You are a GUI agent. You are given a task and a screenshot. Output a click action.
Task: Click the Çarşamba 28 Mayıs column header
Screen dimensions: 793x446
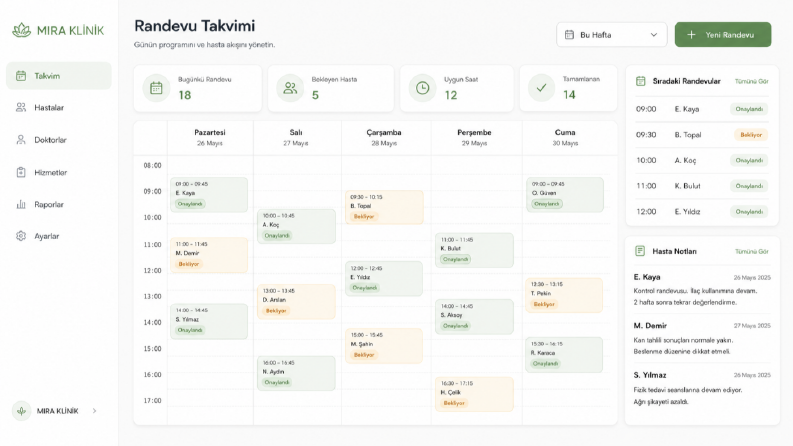384,137
